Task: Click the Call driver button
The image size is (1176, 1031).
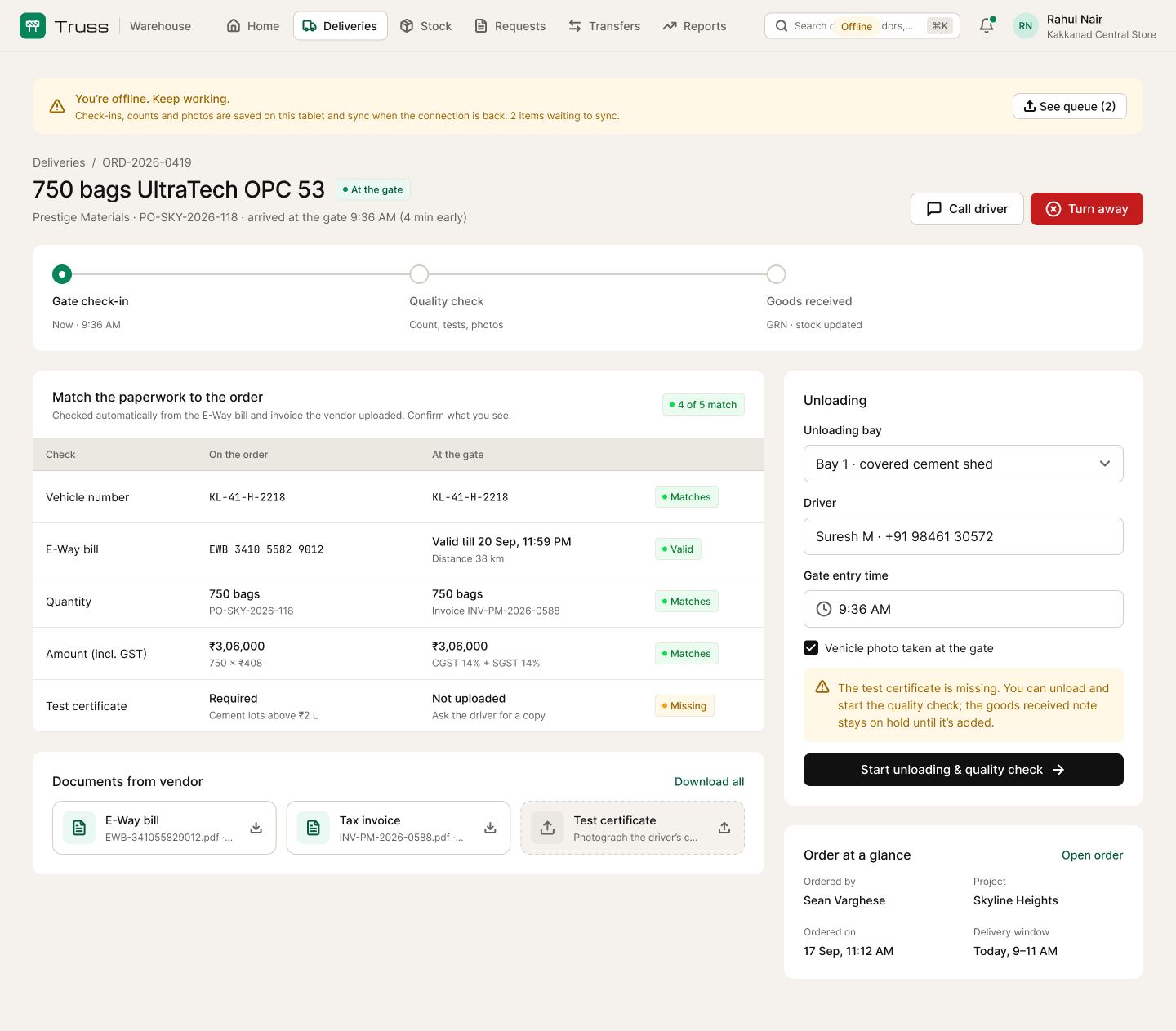Action: [967, 209]
